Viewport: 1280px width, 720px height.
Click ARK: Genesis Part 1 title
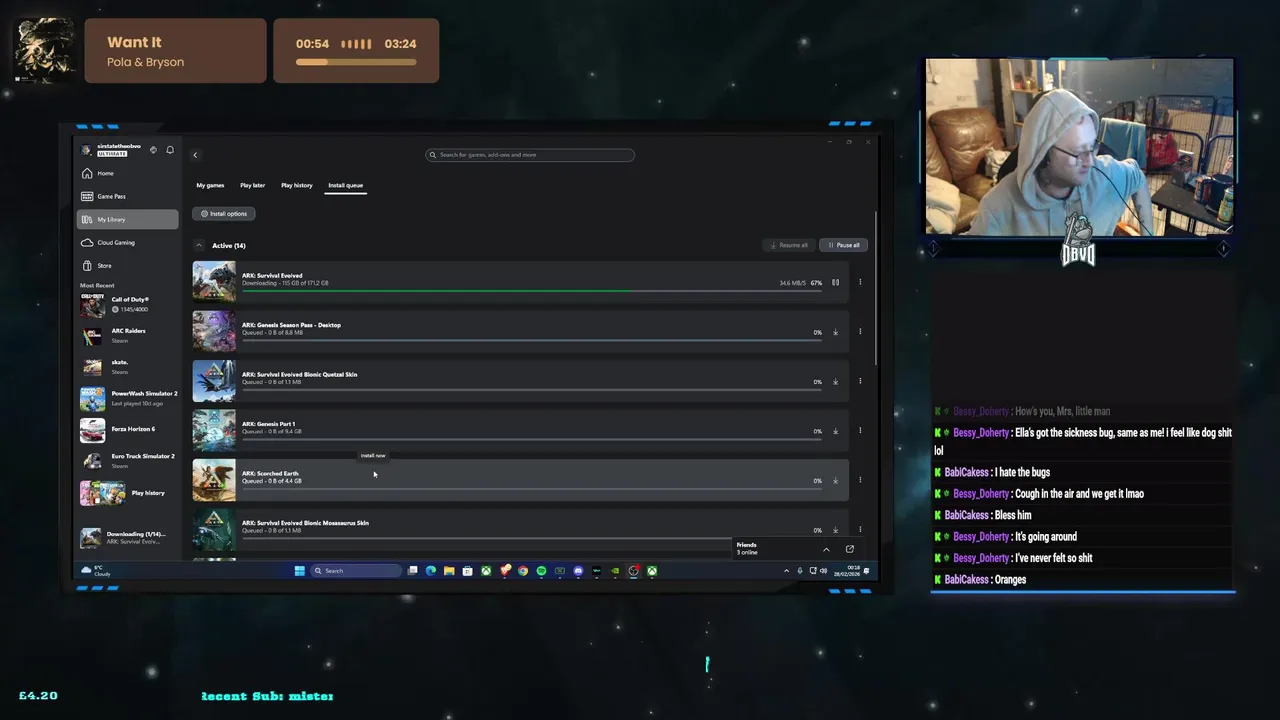pyautogui.click(x=268, y=424)
